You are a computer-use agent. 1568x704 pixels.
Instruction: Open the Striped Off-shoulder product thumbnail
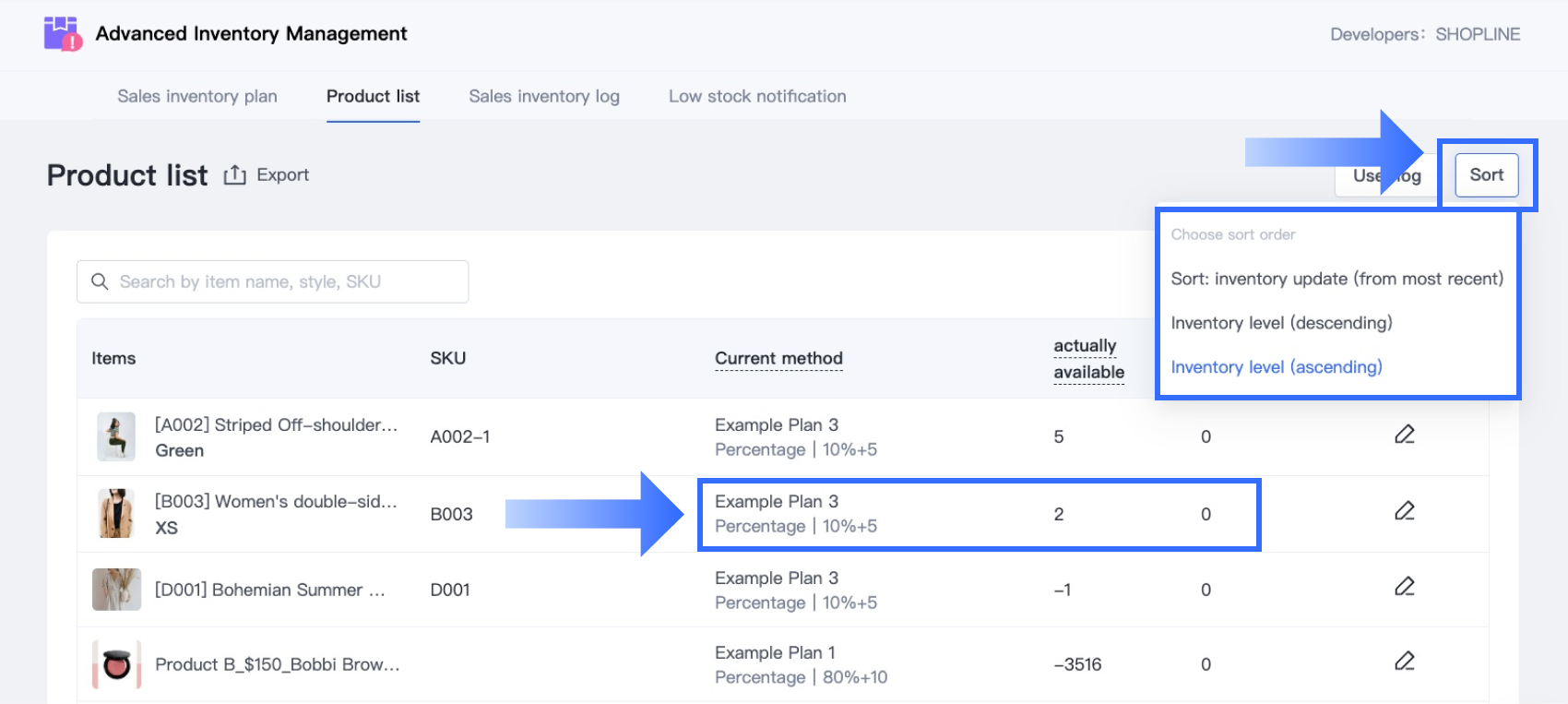pyautogui.click(x=116, y=437)
